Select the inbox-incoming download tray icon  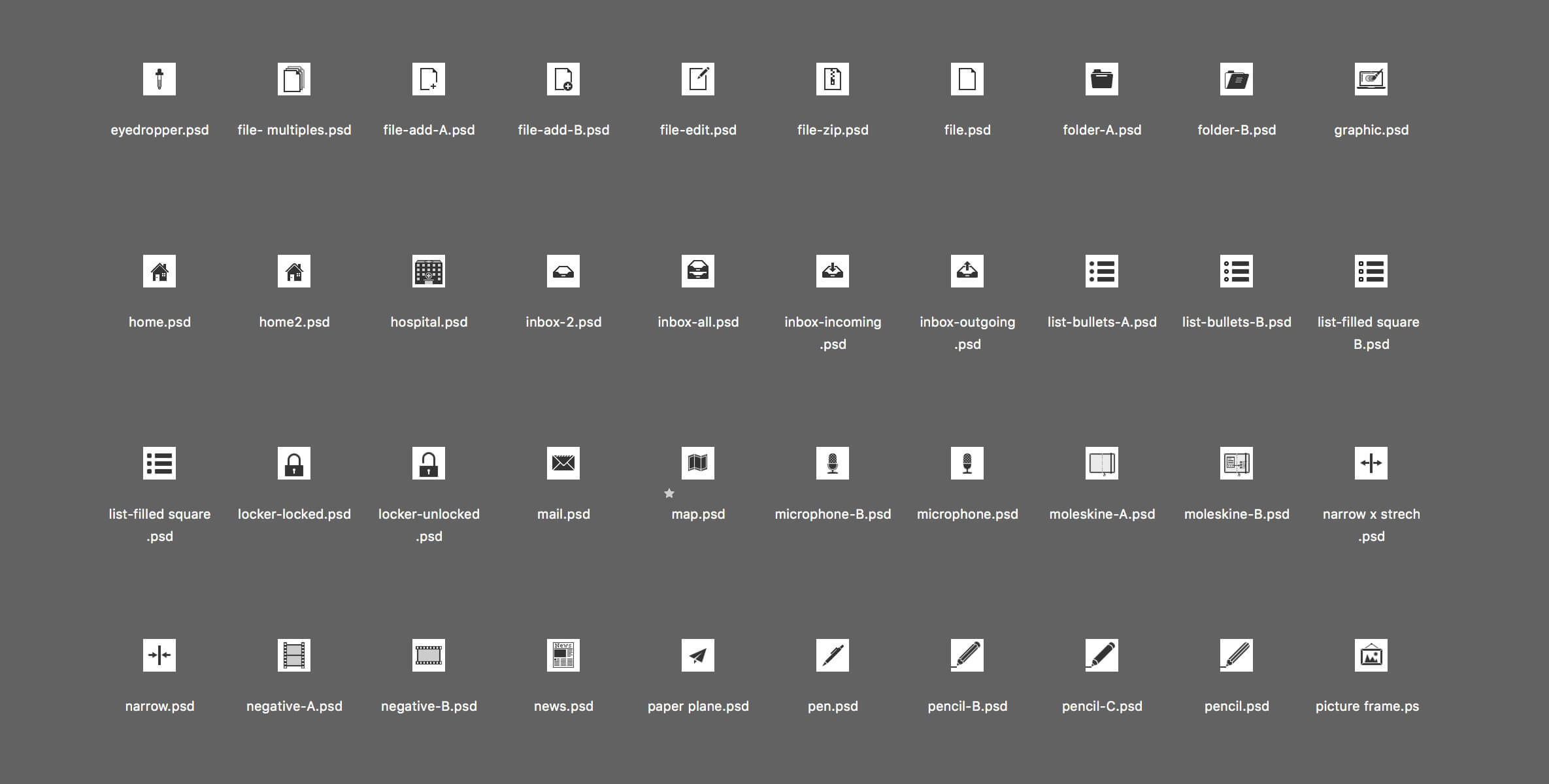[x=833, y=271]
